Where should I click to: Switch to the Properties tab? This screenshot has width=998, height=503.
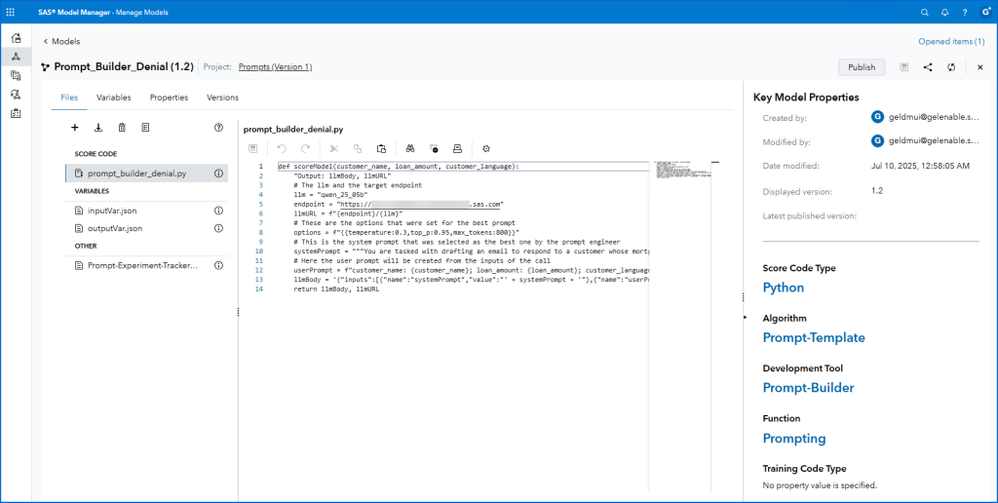tap(169, 97)
